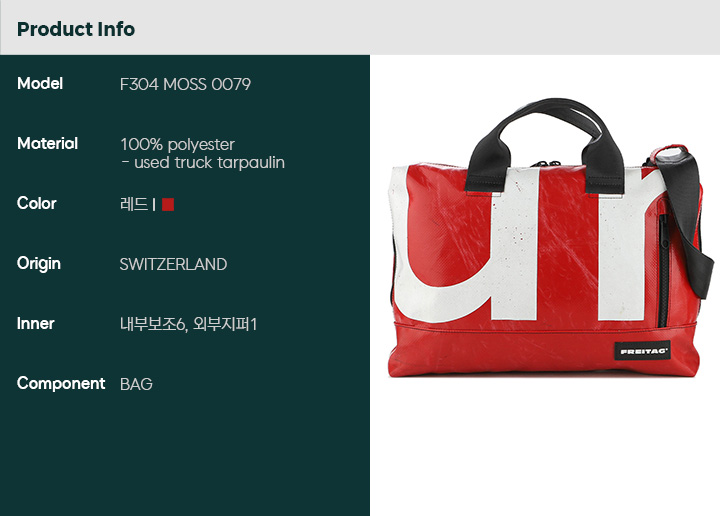This screenshot has height=516, width=720.
Task: Click the BAG component value
Action: pyautogui.click(x=136, y=384)
